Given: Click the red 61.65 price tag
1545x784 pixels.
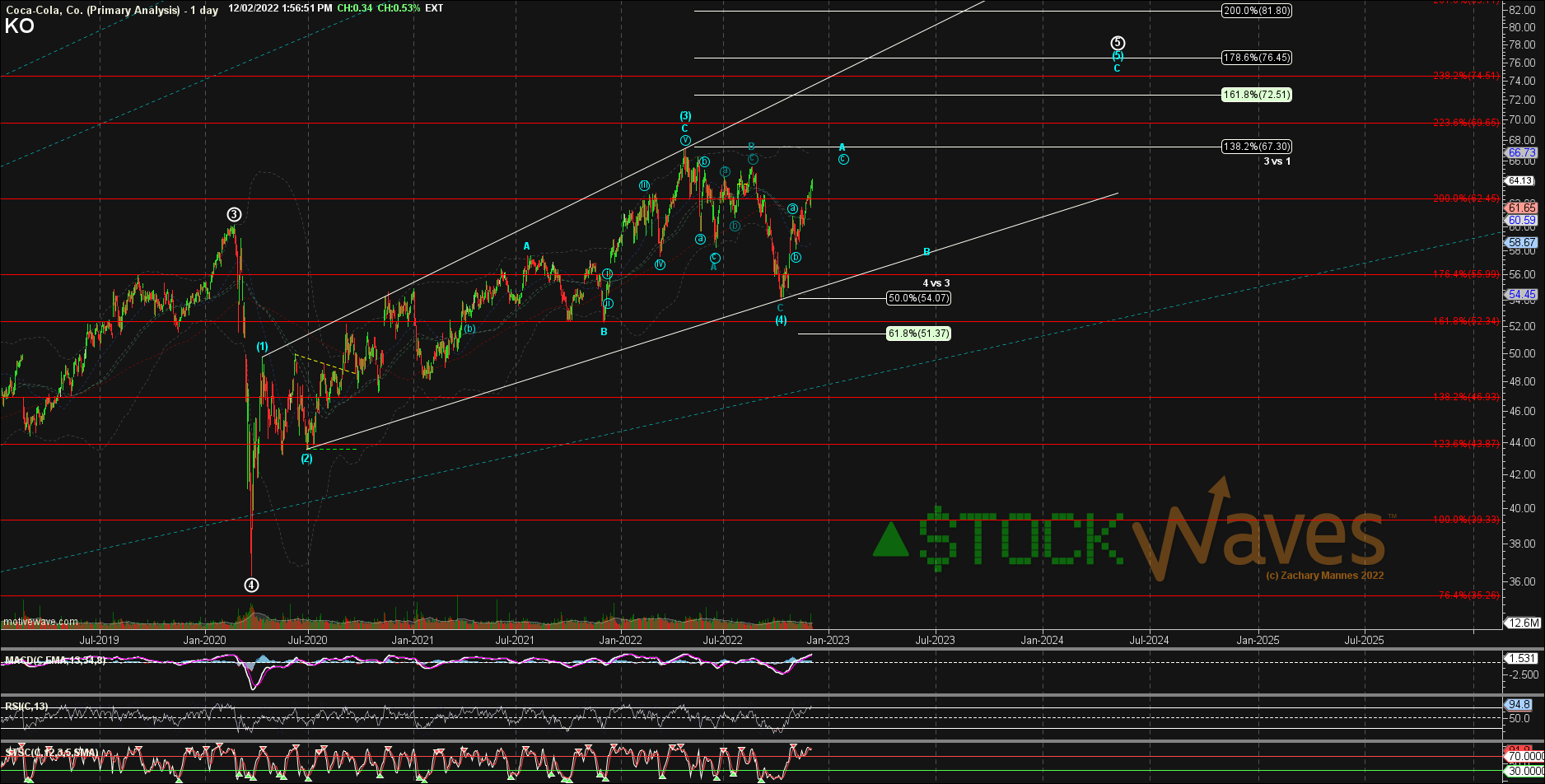Looking at the screenshot, I should [1522, 208].
